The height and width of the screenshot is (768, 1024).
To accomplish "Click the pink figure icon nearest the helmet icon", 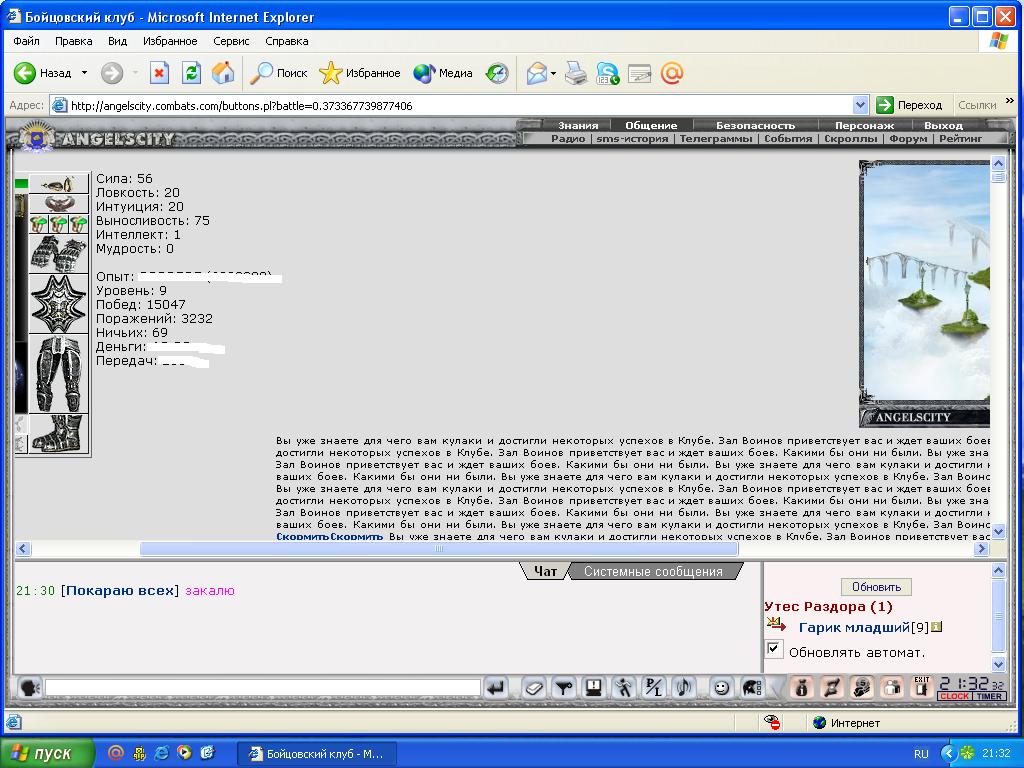I will [x=802, y=687].
